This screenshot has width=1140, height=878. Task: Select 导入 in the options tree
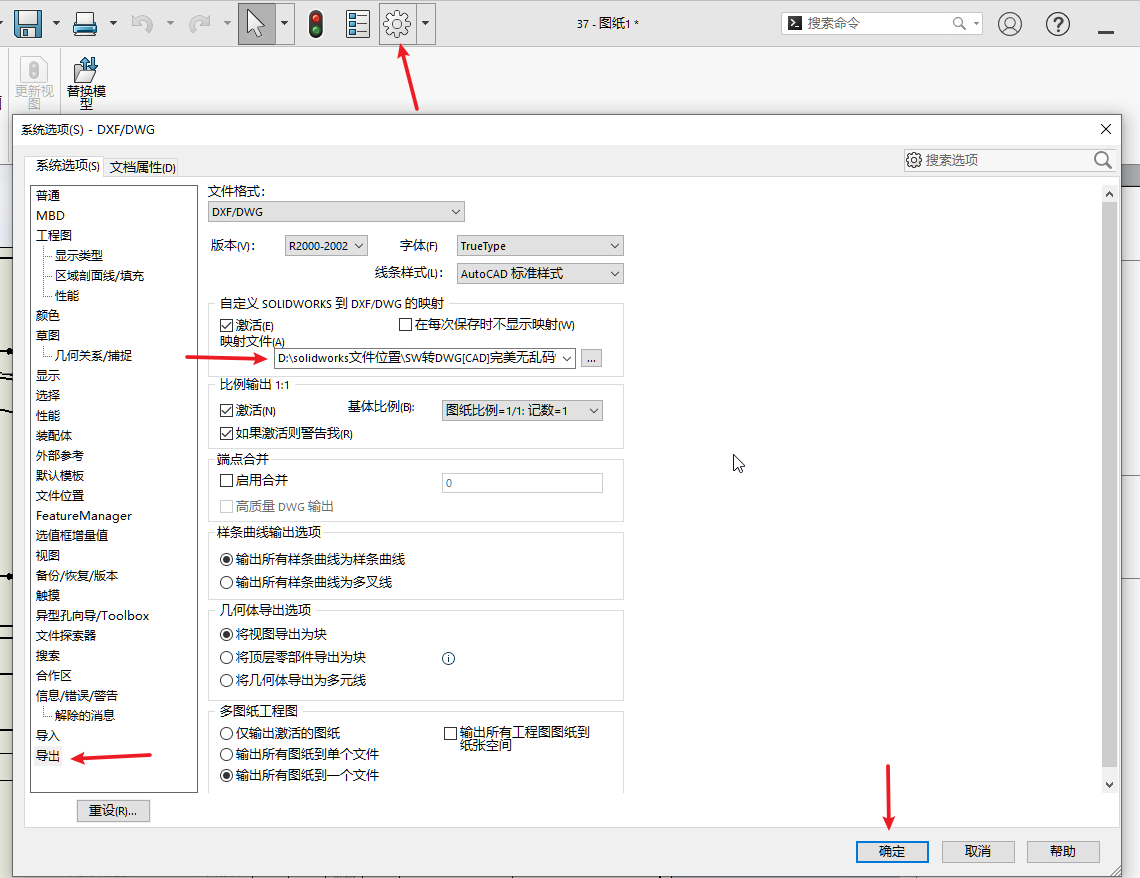coord(48,736)
